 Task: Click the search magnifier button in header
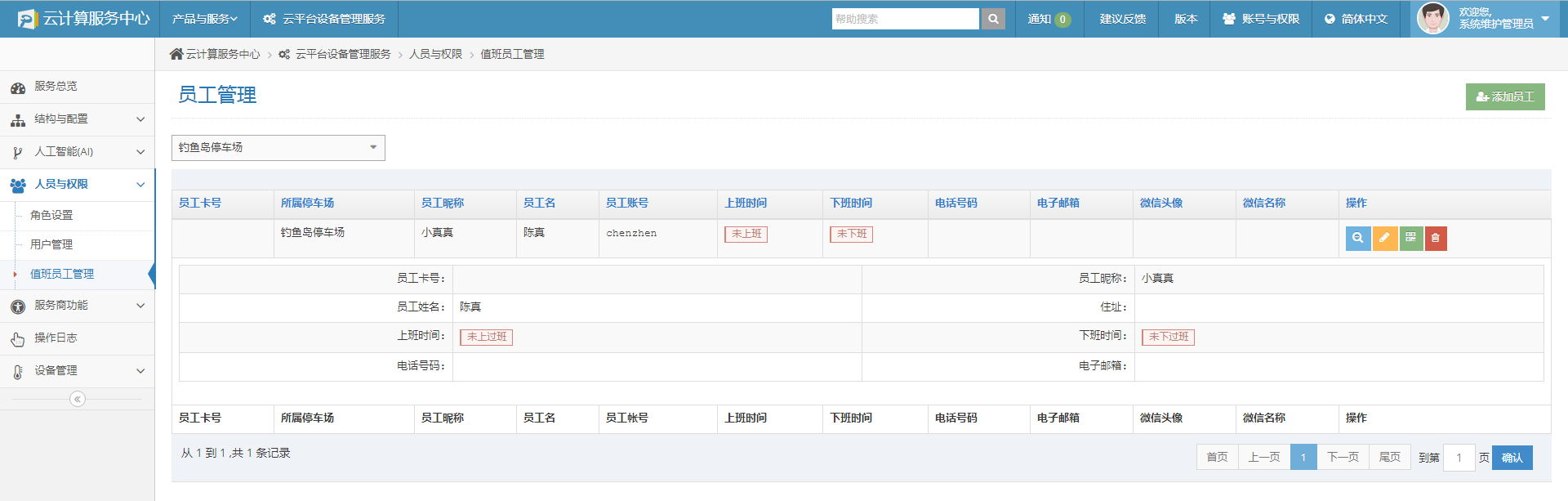[x=993, y=19]
